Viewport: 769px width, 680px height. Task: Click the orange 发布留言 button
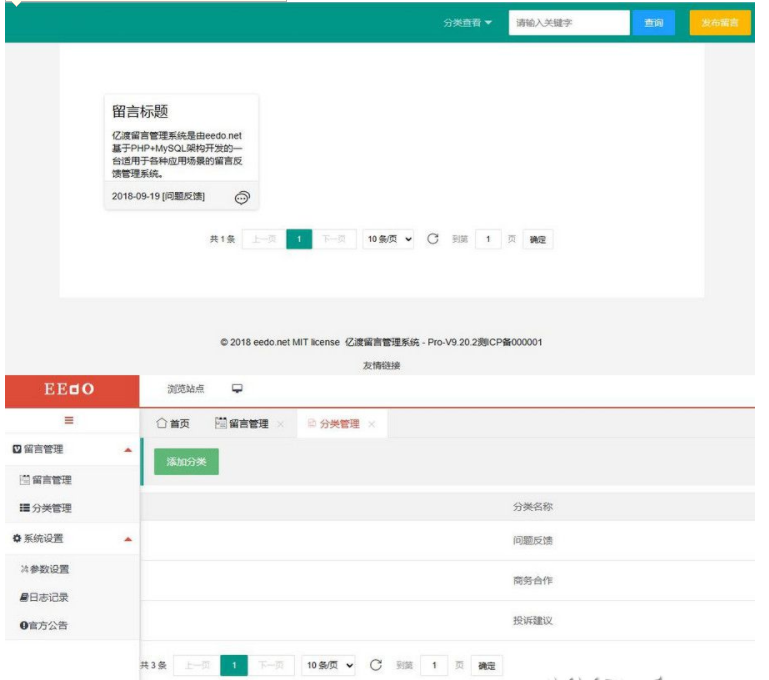pyautogui.click(x=719, y=23)
